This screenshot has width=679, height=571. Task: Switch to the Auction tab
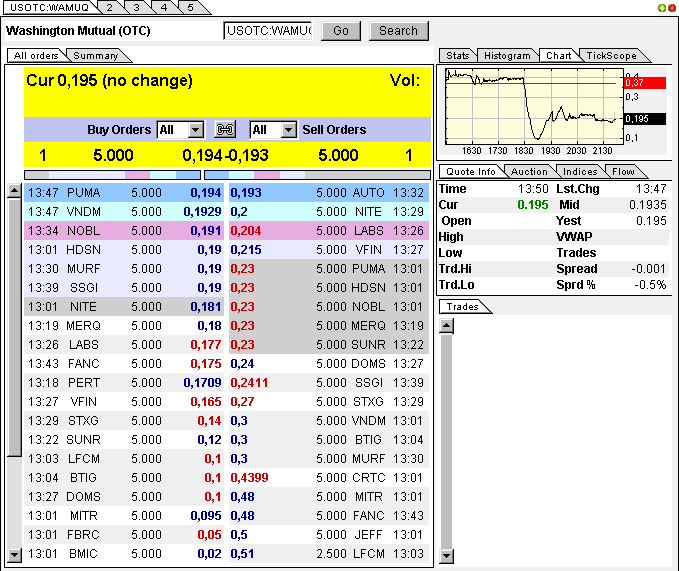click(529, 171)
